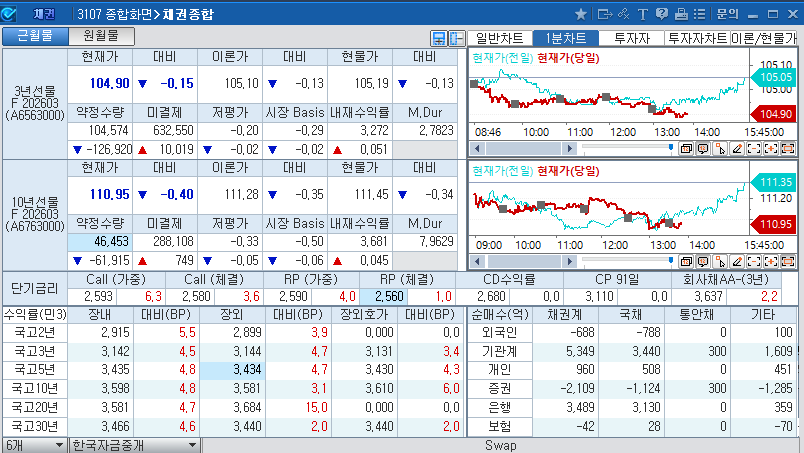
Task: Open font size T icon in title bar
Action: tap(643, 14)
